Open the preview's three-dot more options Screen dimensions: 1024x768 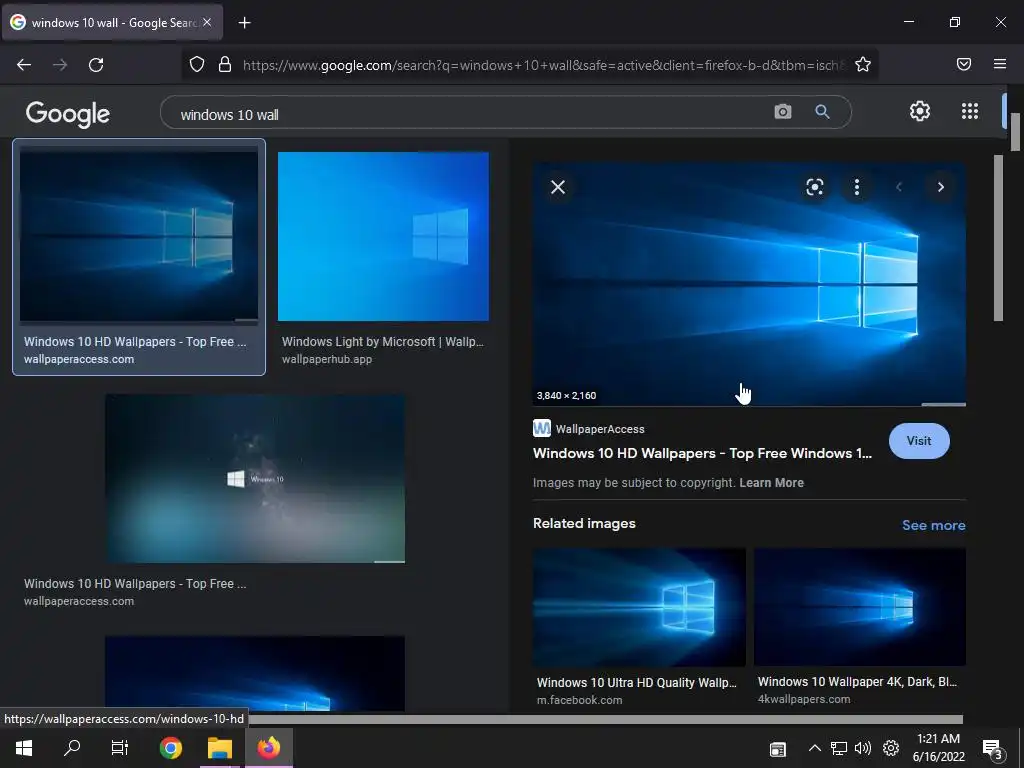click(857, 187)
